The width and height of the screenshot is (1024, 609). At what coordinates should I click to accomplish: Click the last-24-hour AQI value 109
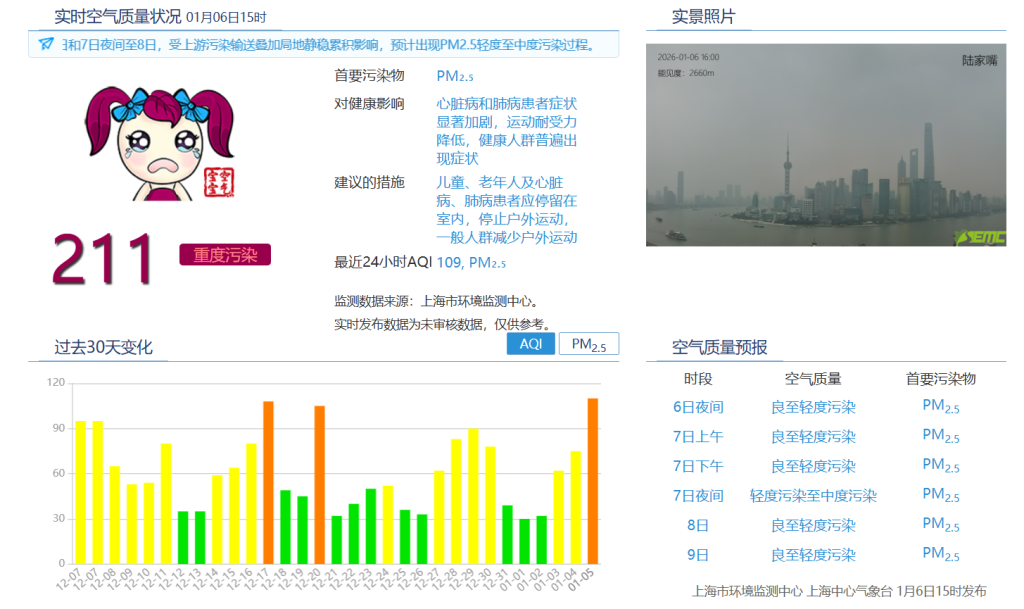point(448,263)
